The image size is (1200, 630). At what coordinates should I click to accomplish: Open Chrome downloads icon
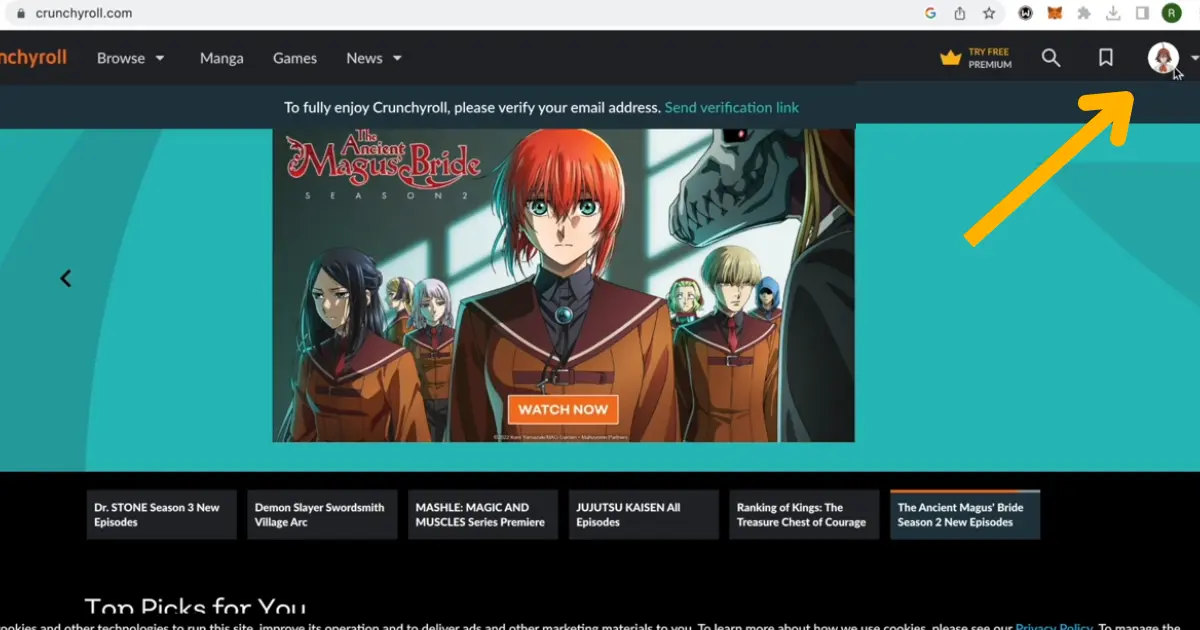pos(1113,13)
